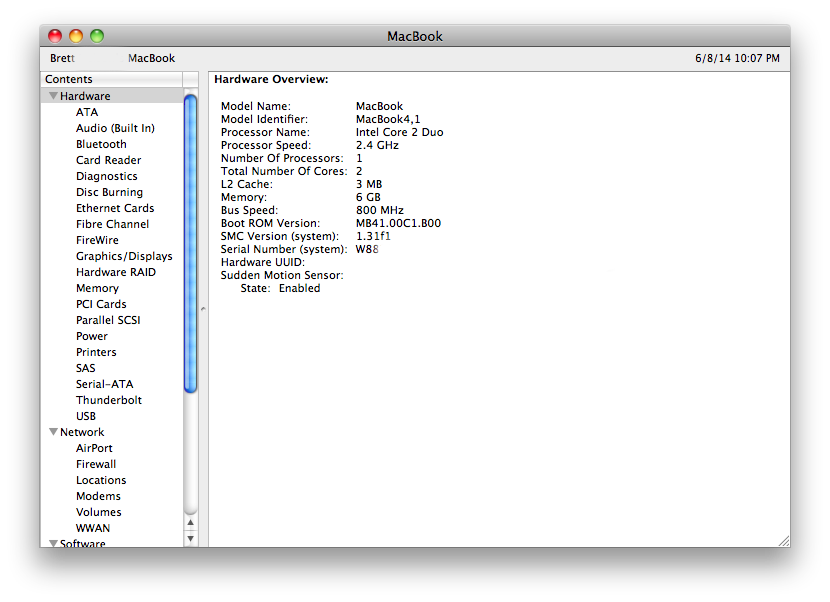Open the Bluetooth hardware entry

tap(101, 144)
